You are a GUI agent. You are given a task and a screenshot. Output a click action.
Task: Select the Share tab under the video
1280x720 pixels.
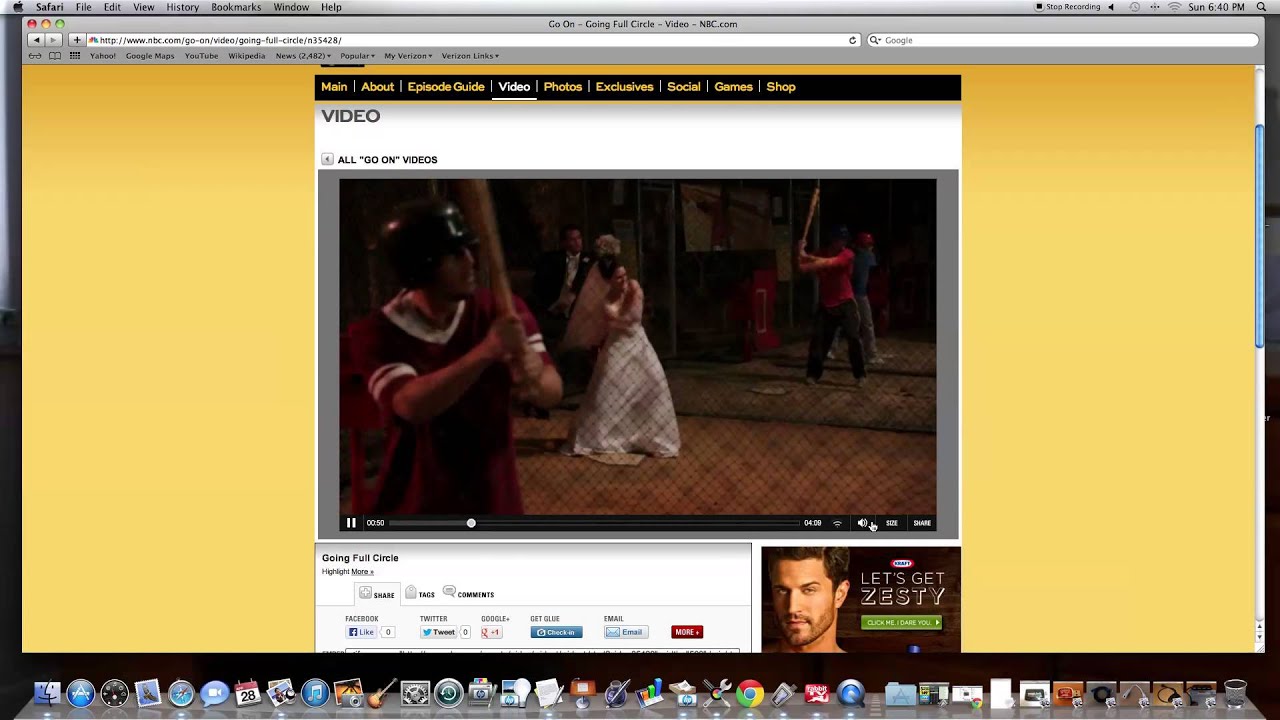coord(377,594)
